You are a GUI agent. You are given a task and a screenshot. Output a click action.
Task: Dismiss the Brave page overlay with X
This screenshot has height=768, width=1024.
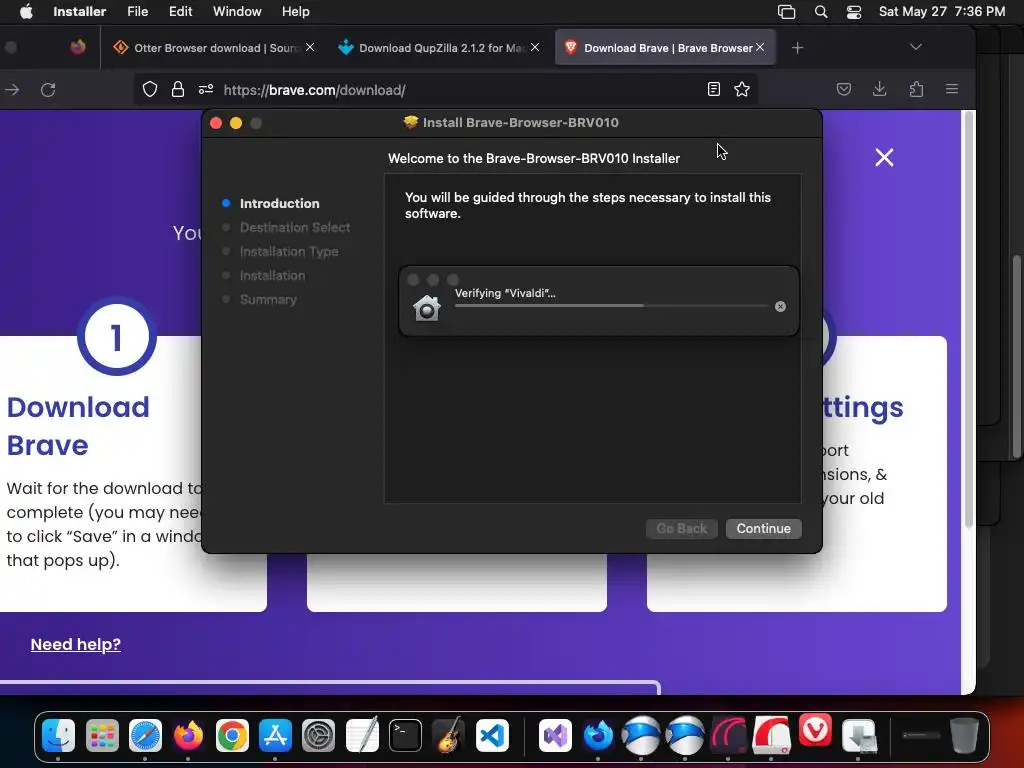[884, 157]
